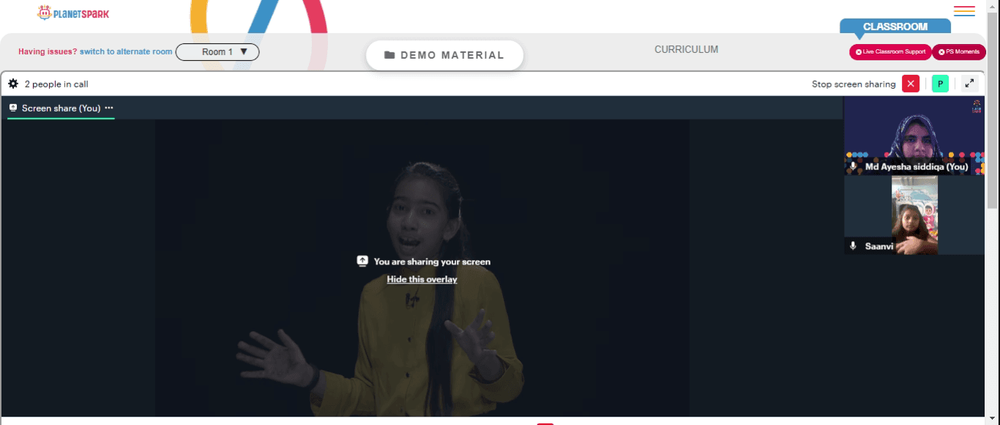This screenshot has height=425, width=1000.
Task: Click Saanvi's microphone icon
Action: [x=853, y=246]
